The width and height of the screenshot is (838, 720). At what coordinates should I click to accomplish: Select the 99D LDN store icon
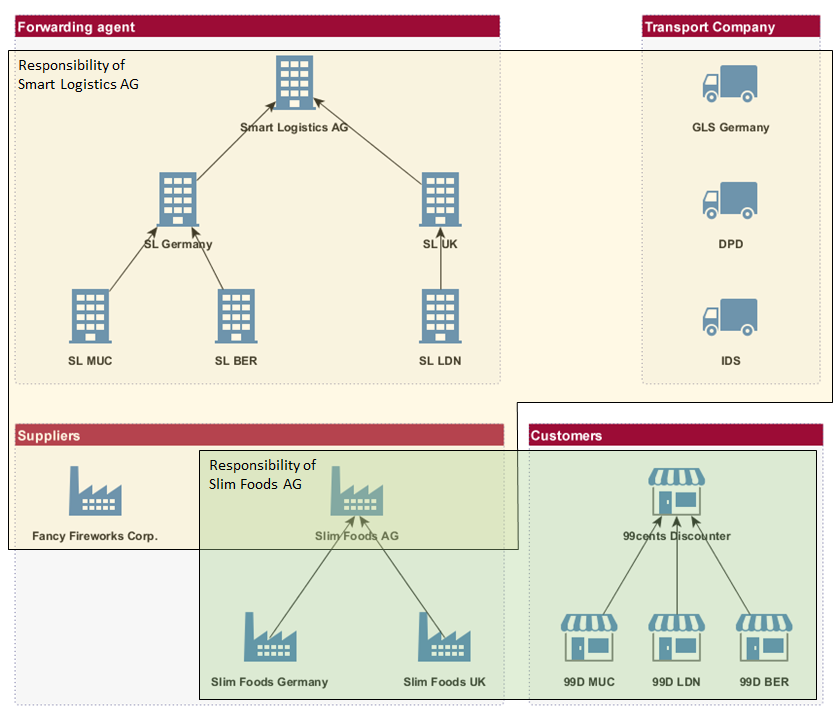click(677, 638)
